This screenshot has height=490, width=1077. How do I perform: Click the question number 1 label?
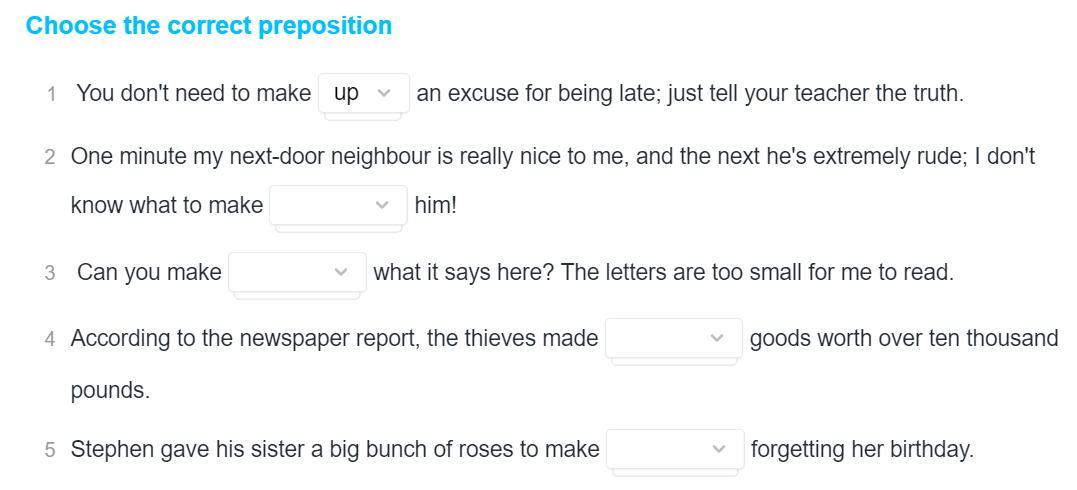pyautogui.click(x=51, y=94)
